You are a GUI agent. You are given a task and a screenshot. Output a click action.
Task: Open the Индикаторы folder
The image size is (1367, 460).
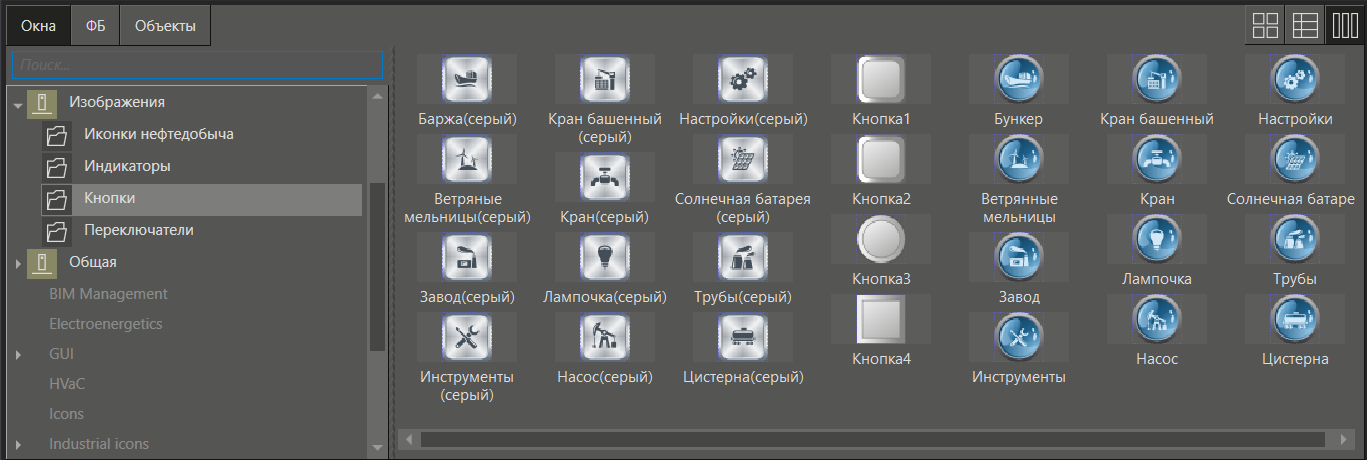point(127,166)
